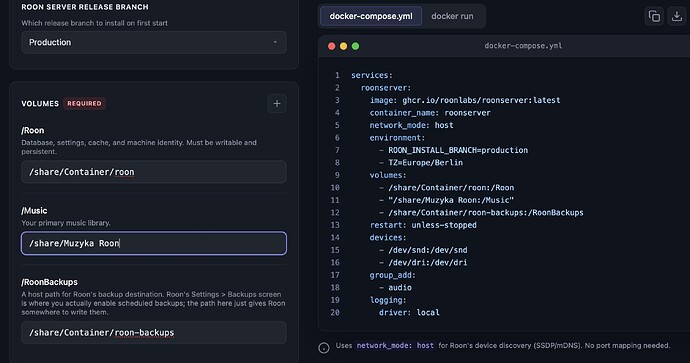Click the /dev/snd:/dev/snd device line
Screen dimensions: 690x363
(423, 250)
